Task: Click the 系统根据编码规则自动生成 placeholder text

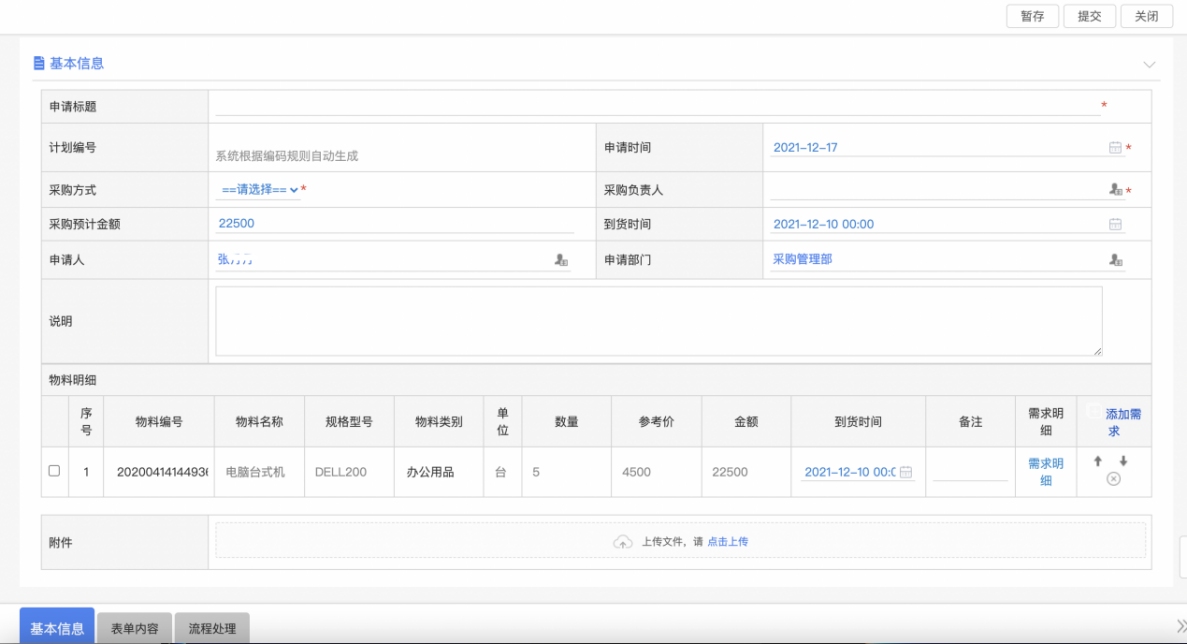Action: [287, 156]
